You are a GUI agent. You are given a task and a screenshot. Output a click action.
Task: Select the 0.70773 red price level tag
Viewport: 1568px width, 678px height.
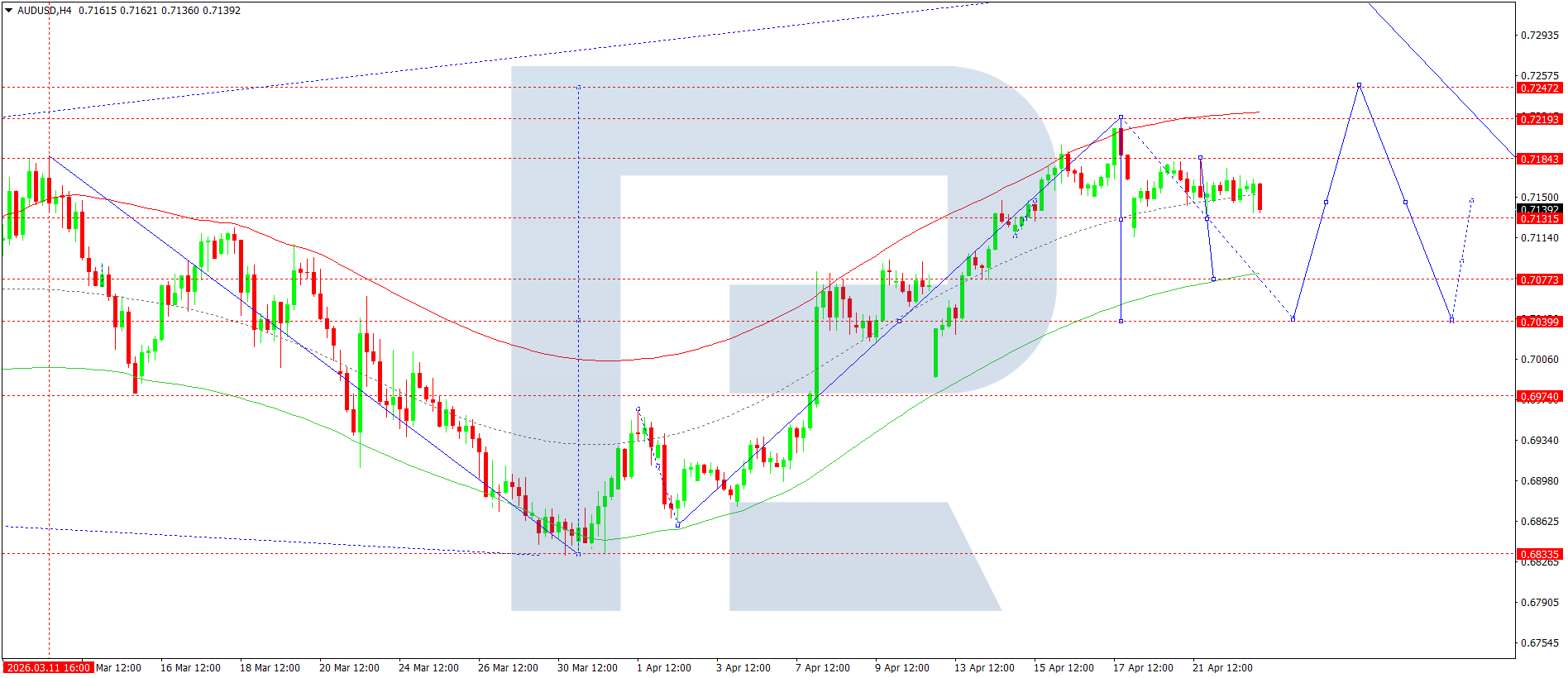1539,280
